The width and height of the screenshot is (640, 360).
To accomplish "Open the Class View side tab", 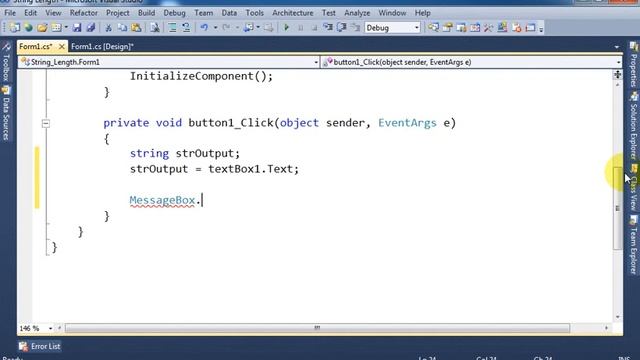I will [633, 188].
